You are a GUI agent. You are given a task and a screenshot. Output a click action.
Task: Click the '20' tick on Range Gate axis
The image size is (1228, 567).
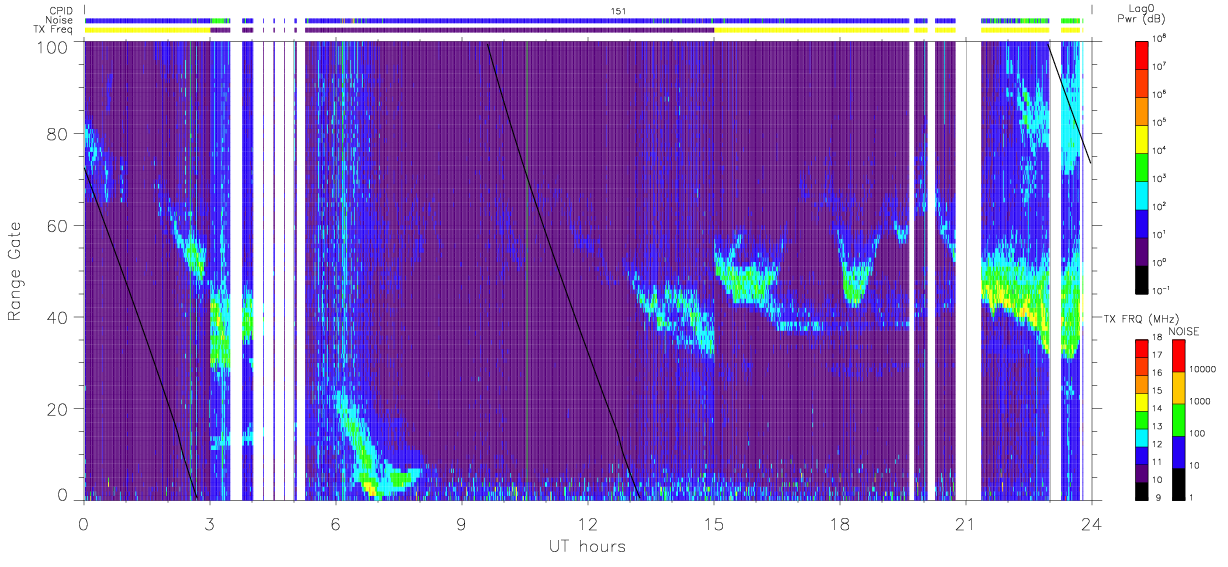point(57,409)
